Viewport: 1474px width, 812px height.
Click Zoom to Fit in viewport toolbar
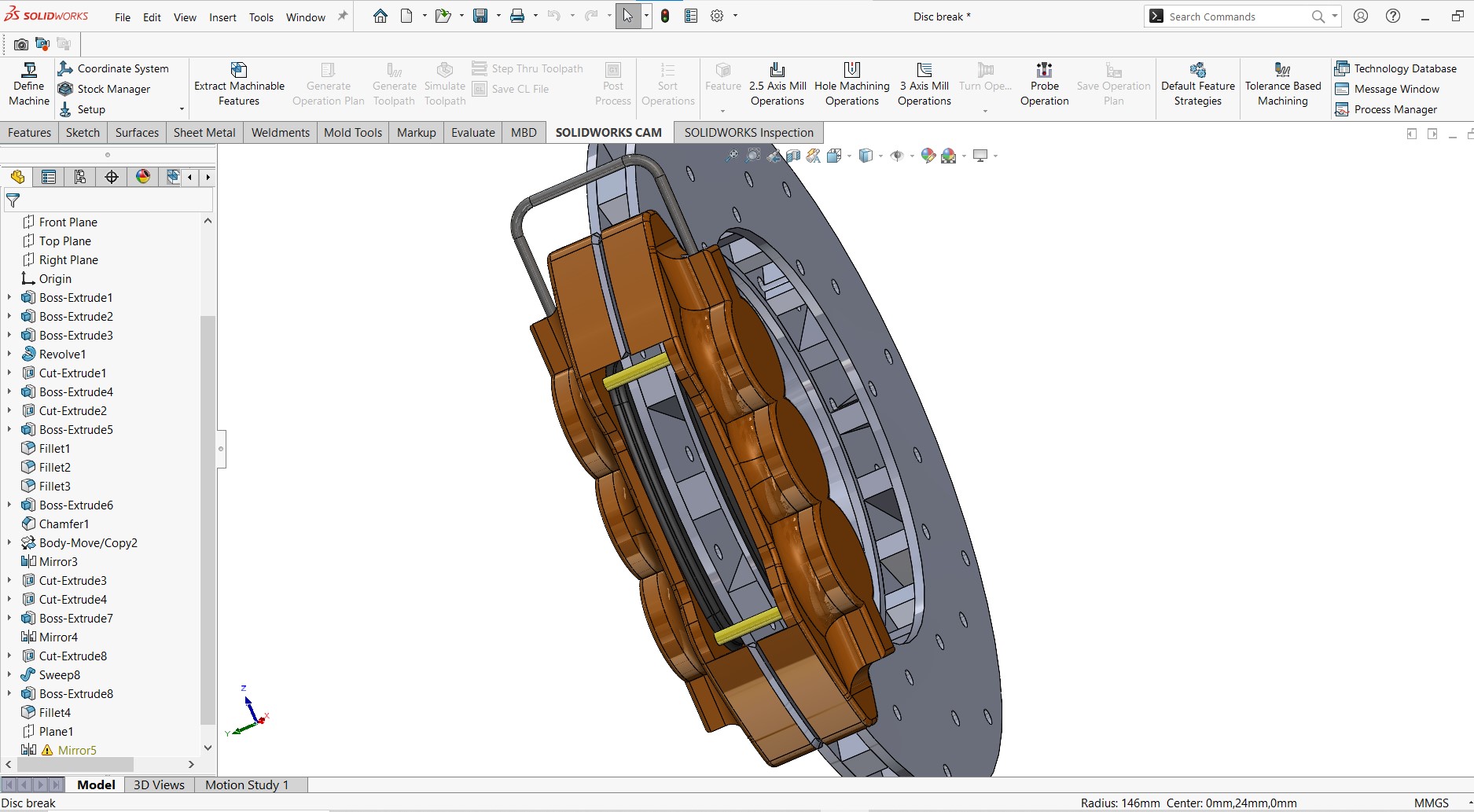[x=732, y=156]
